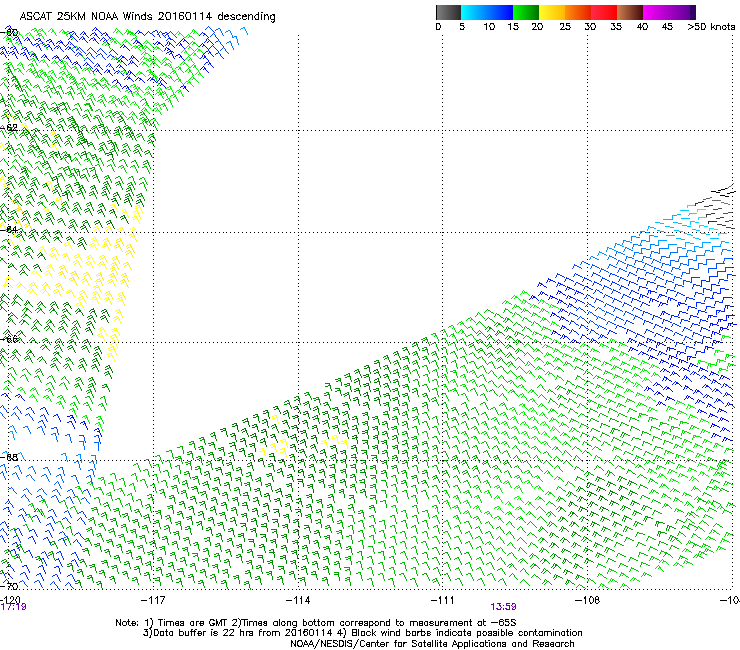Click the ">50 knots" legend label
The image size is (740, 650).
(711, 27)
